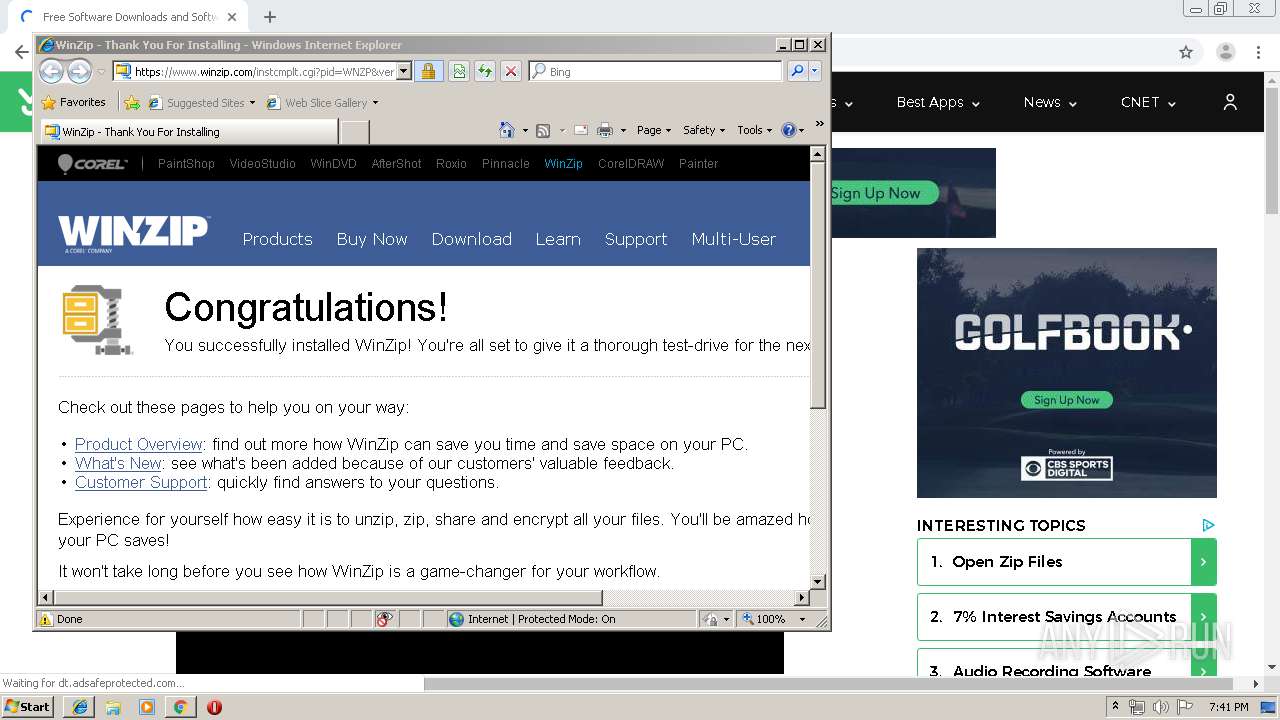Open the Favorites star panel
The image size is (1280, 720).
point(74,102)
